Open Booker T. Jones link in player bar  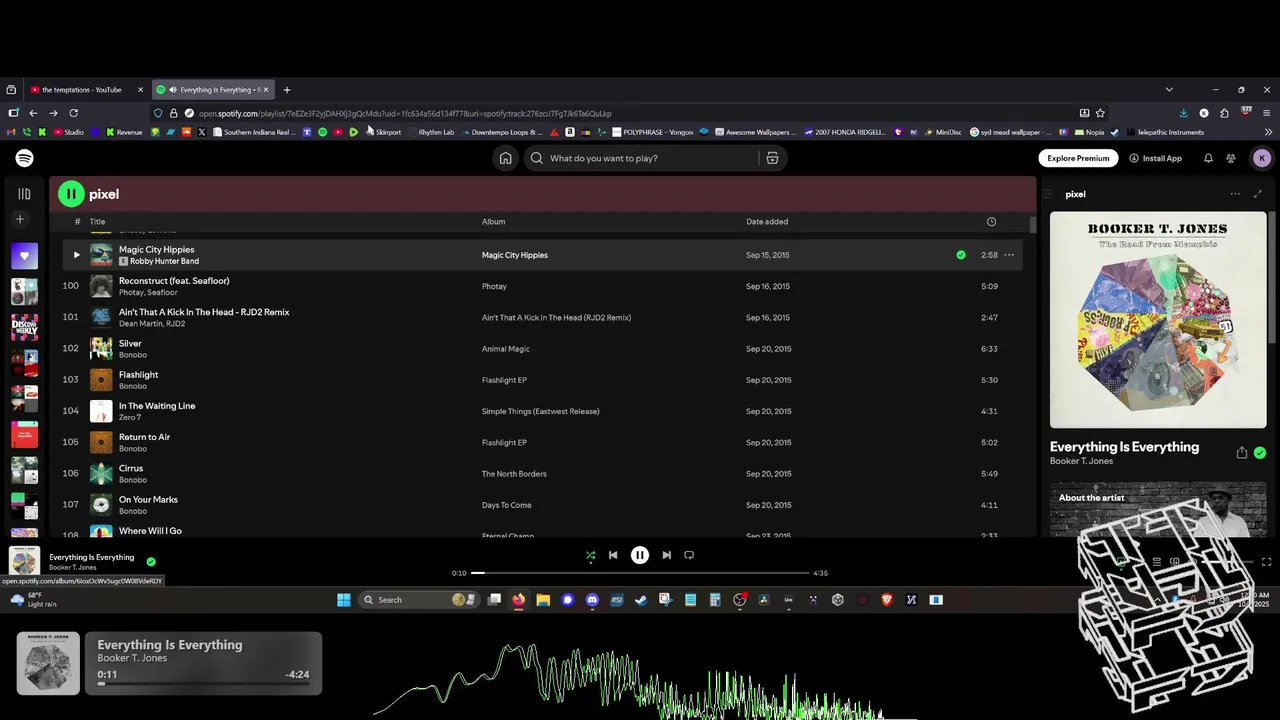pos(73,568)
